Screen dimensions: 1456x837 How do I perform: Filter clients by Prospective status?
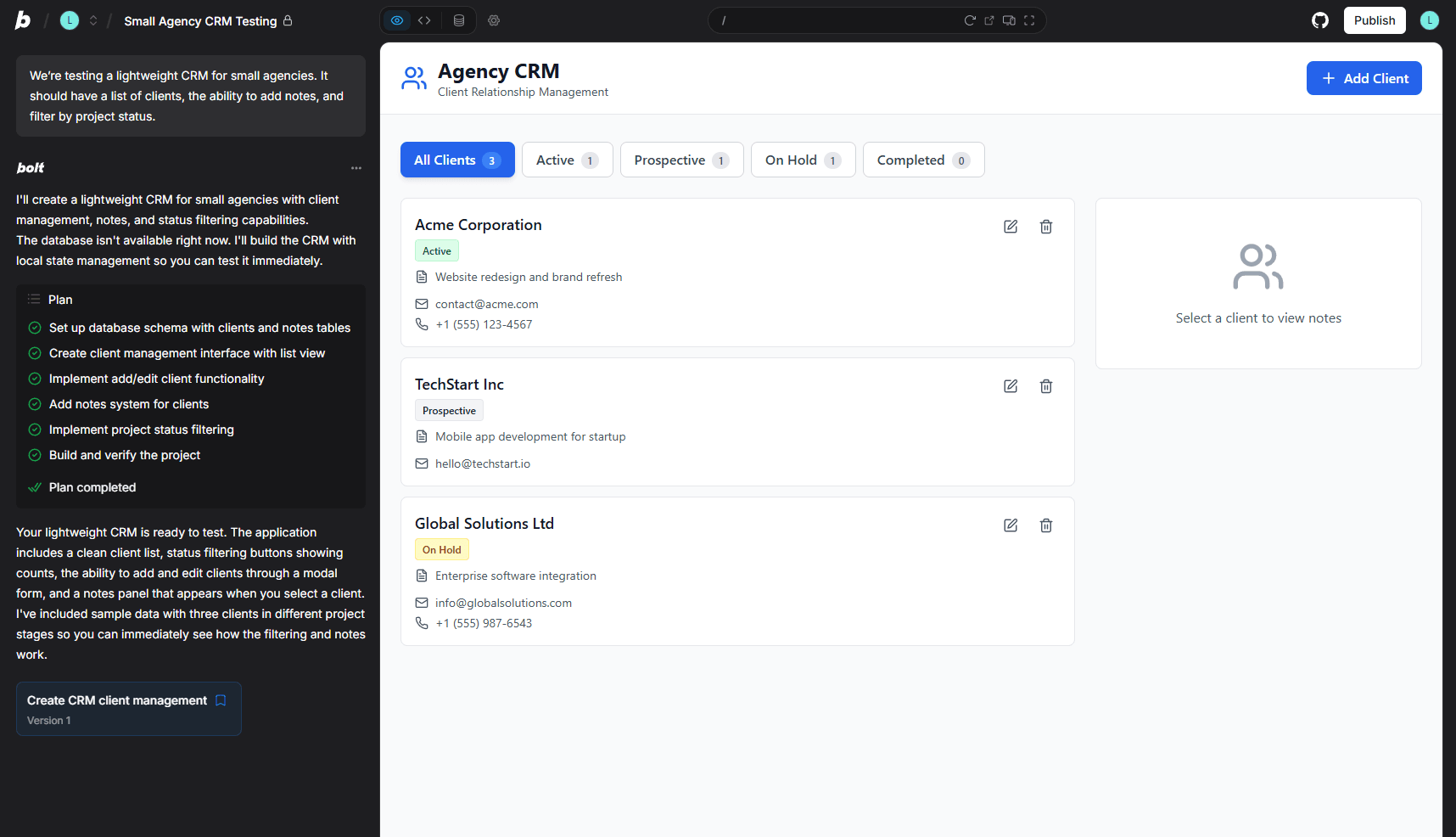680,160
